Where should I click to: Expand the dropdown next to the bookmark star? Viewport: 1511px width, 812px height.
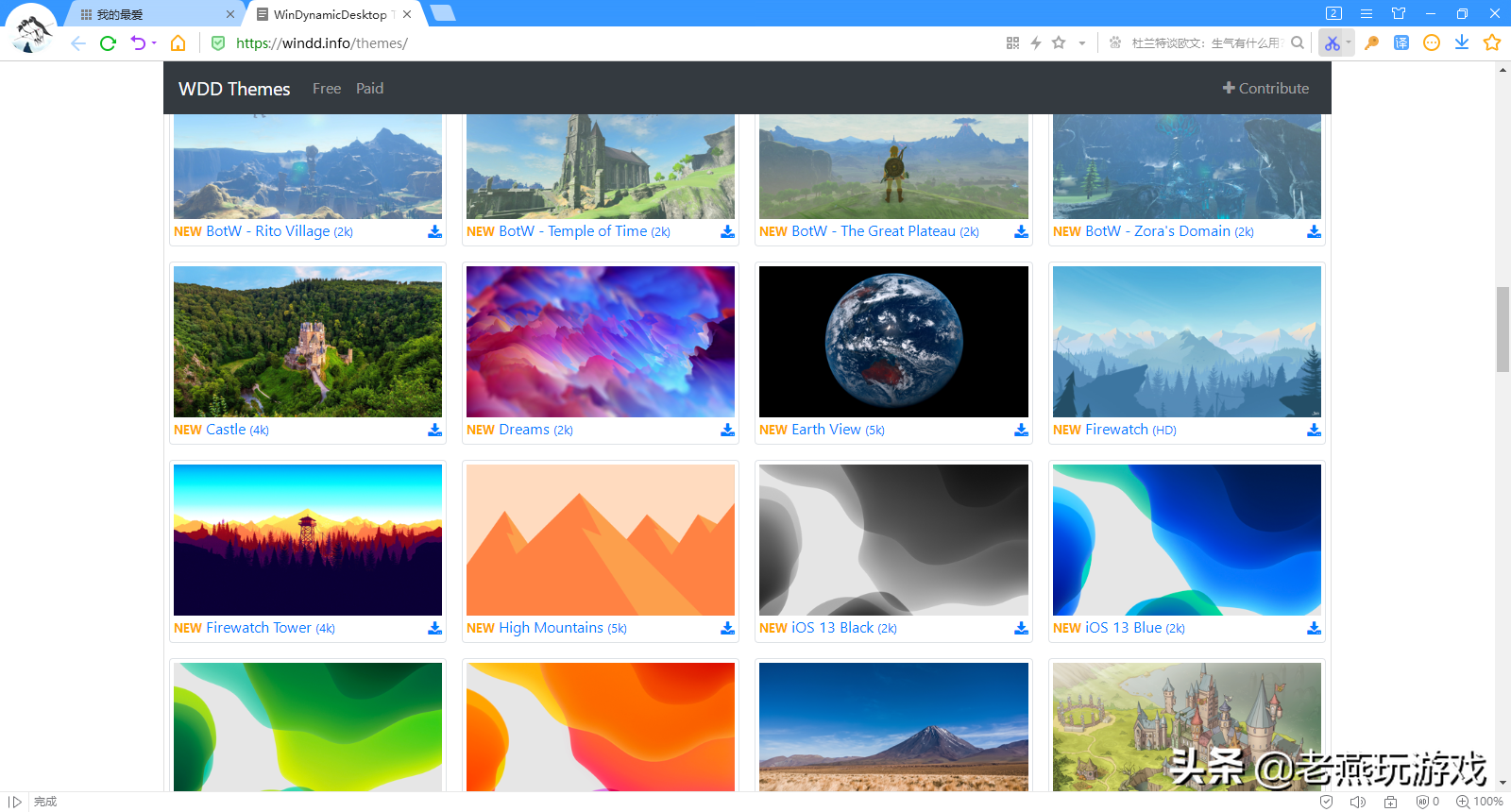1081,43
